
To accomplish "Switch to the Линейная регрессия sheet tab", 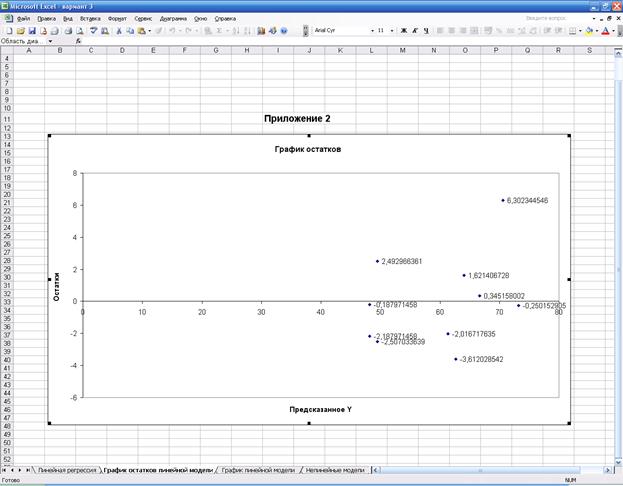I will [67, 468].
